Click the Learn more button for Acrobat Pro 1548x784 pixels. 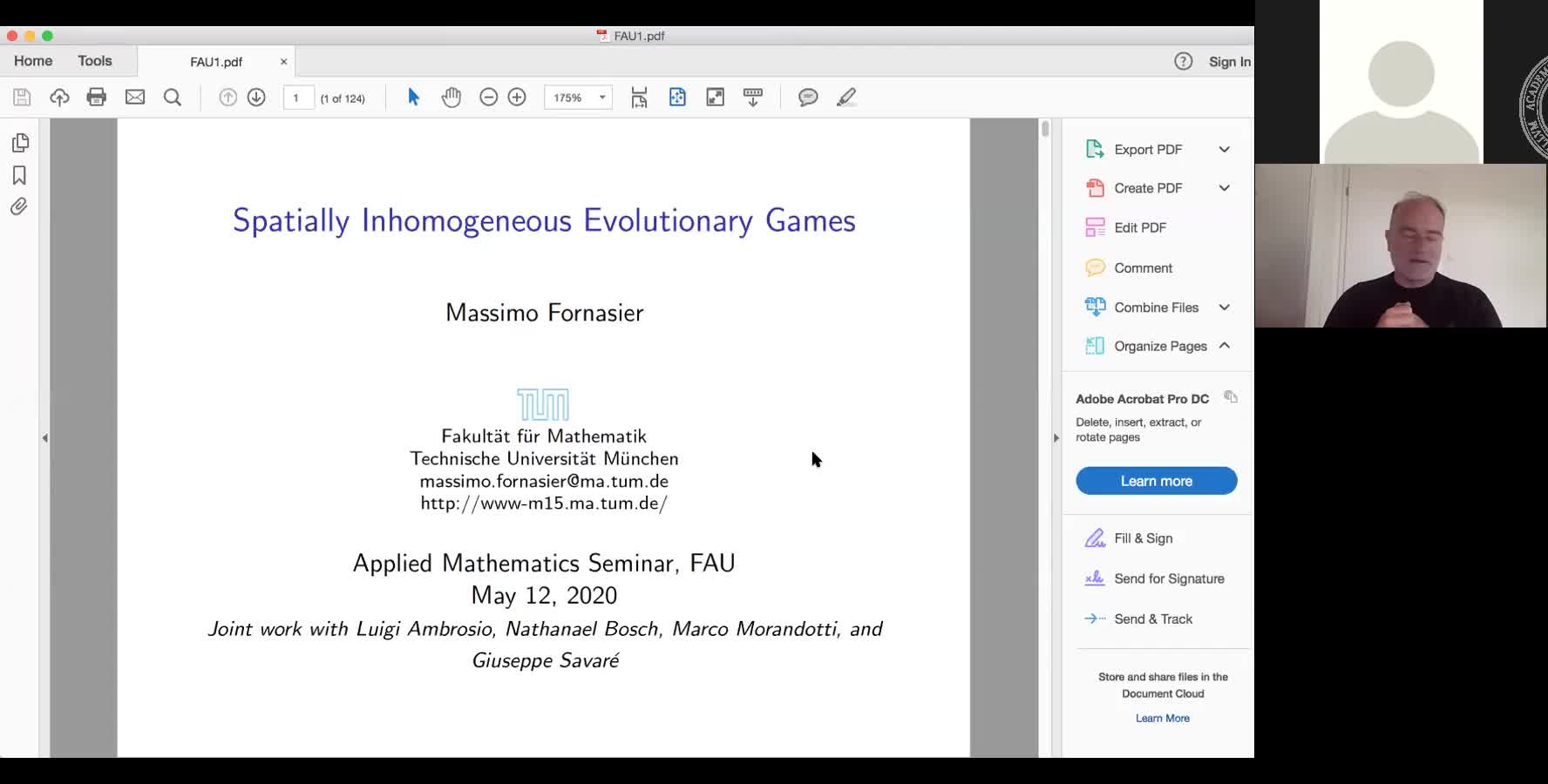pos(1156,480)
